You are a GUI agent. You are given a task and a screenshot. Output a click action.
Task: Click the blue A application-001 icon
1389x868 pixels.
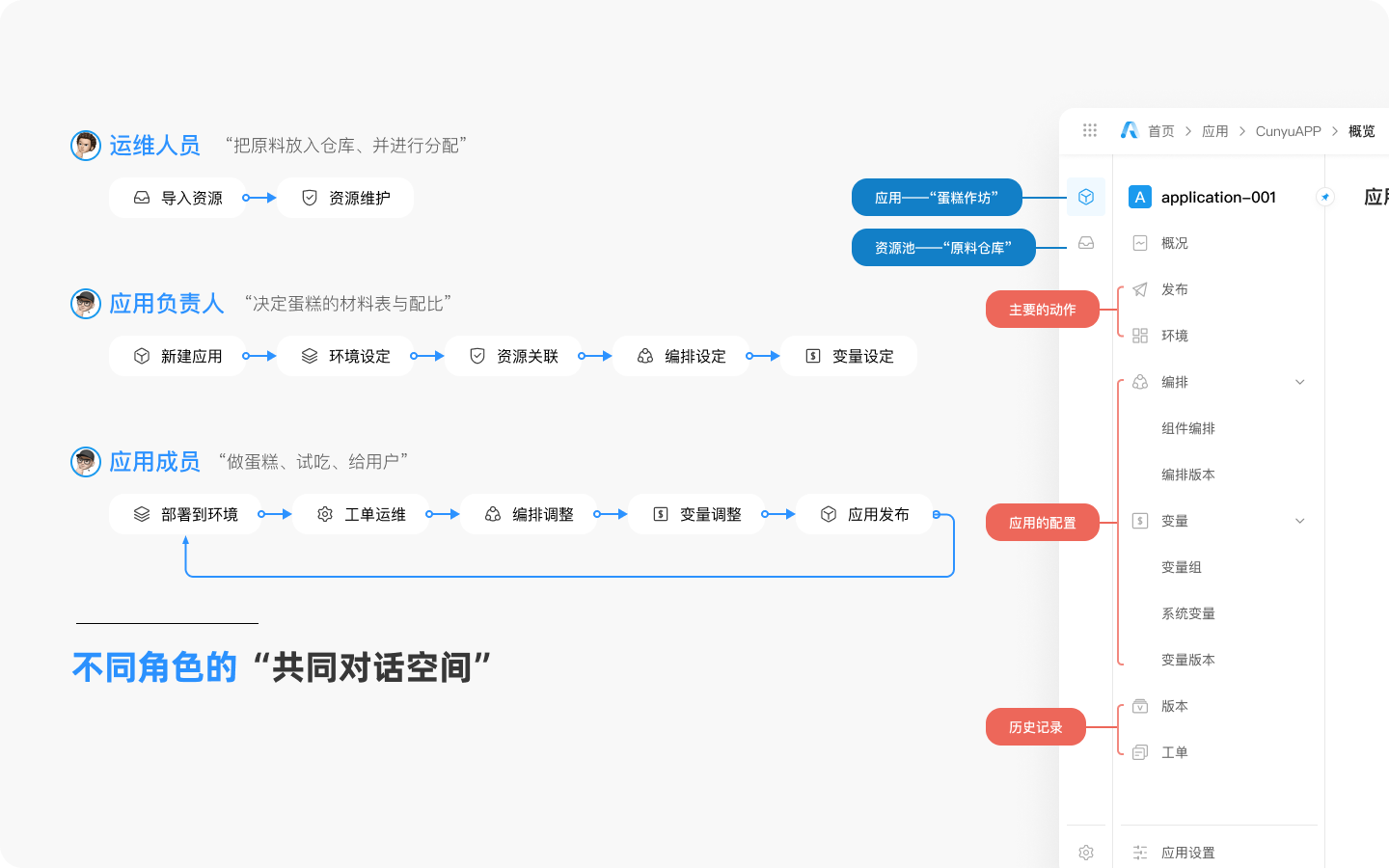click(x=1140, y=197)
